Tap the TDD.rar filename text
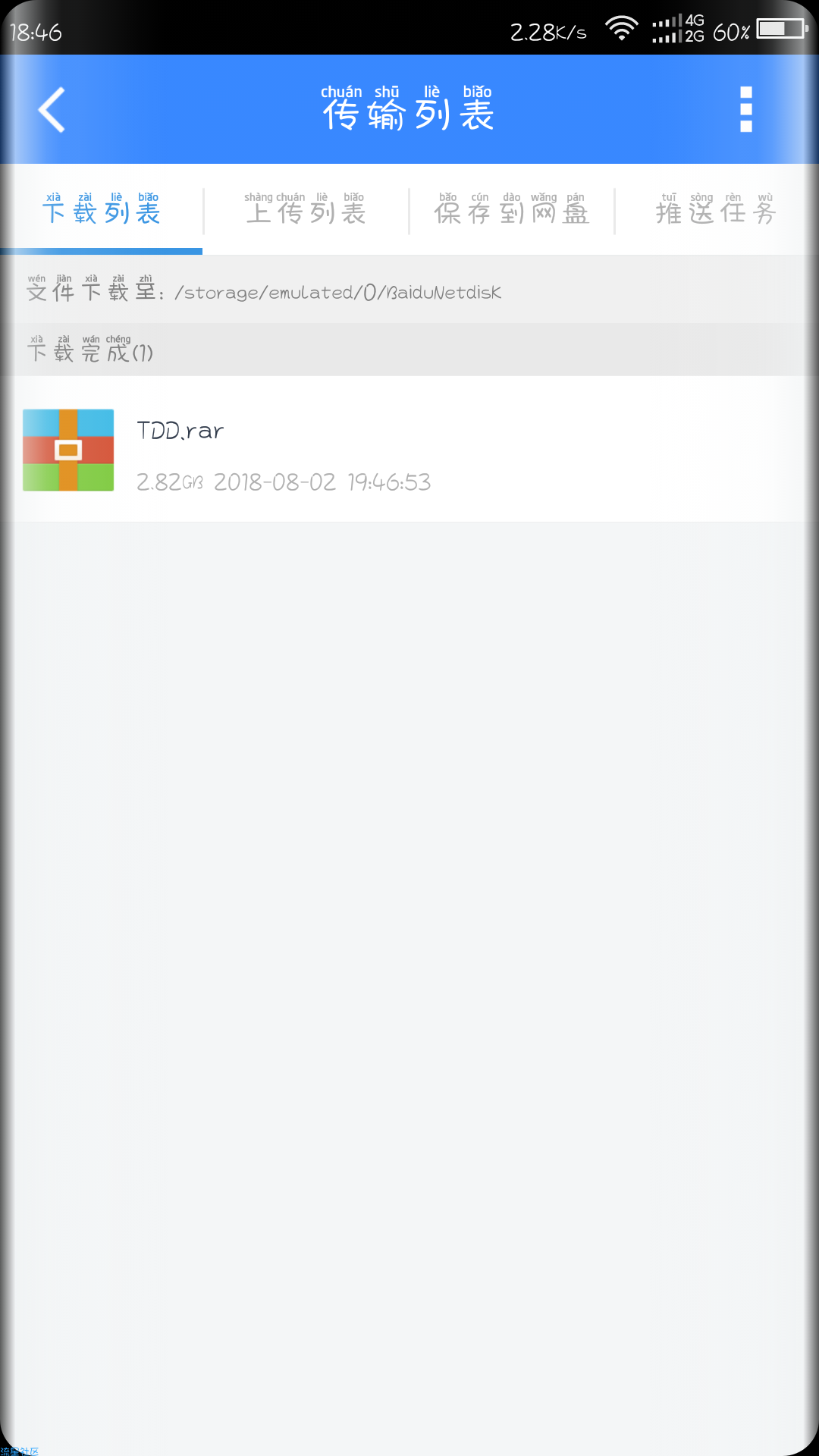This screenshot has height=1456, width=819. 180,431
